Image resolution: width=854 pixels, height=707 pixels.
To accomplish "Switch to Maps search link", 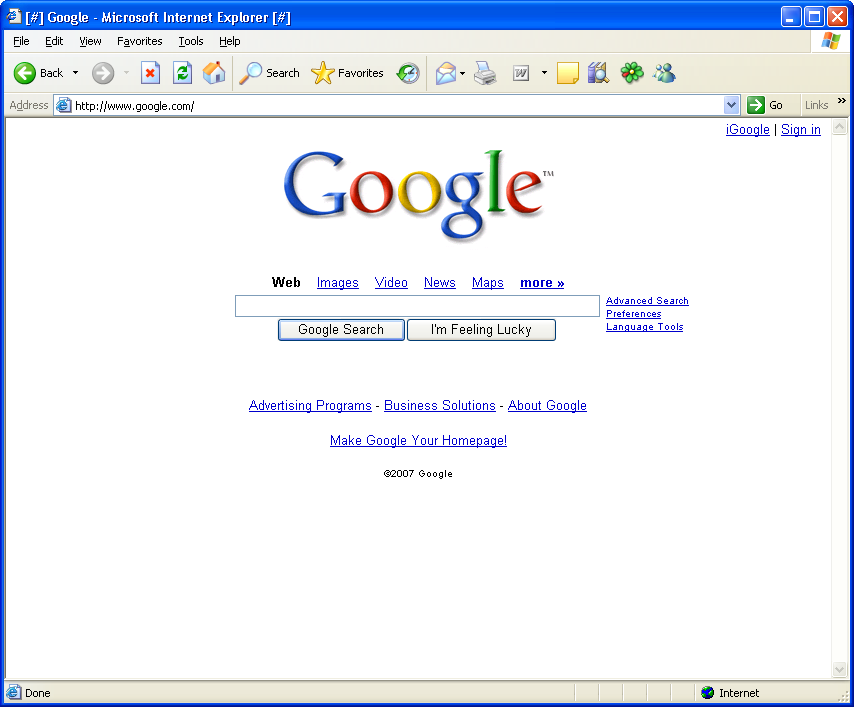I will [487, 283].
